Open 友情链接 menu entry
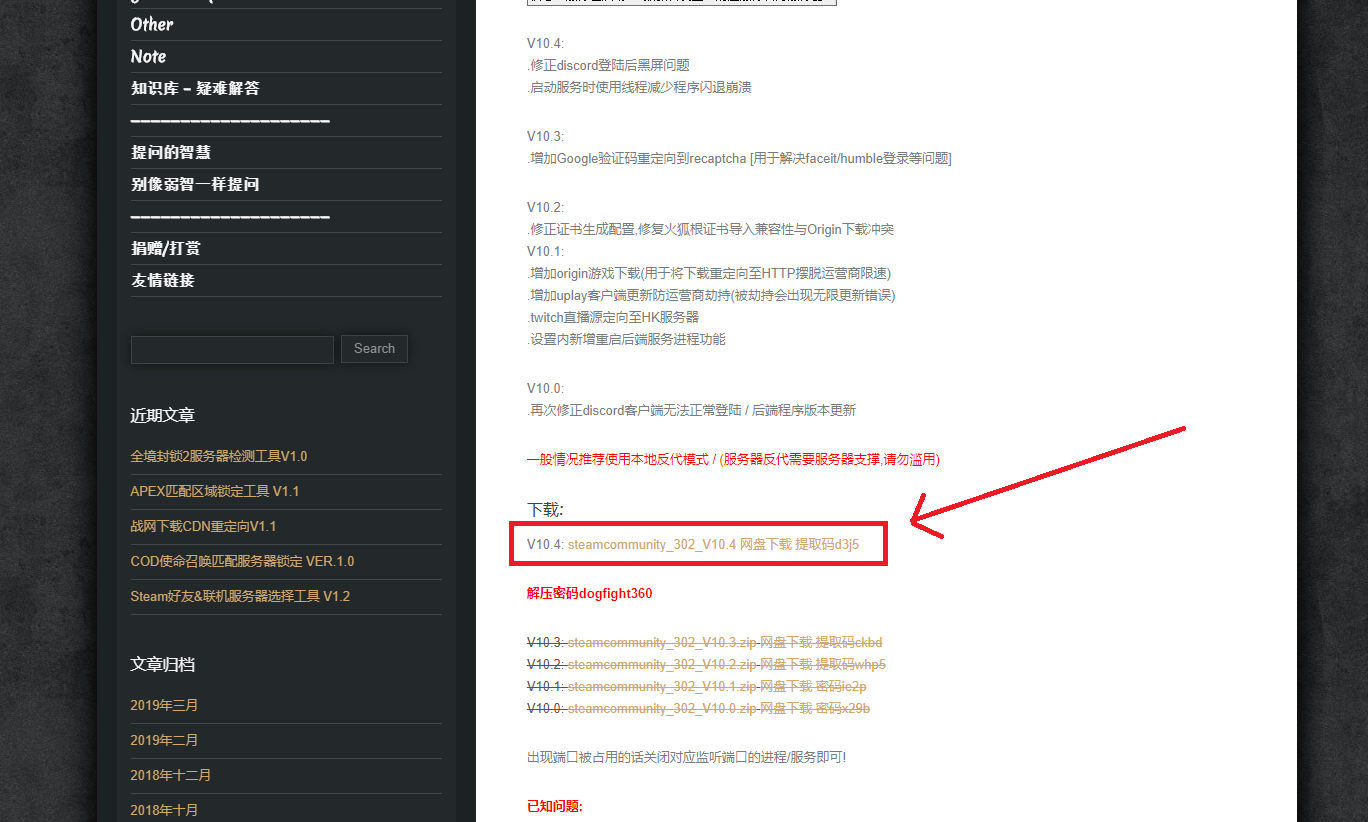 163,280
